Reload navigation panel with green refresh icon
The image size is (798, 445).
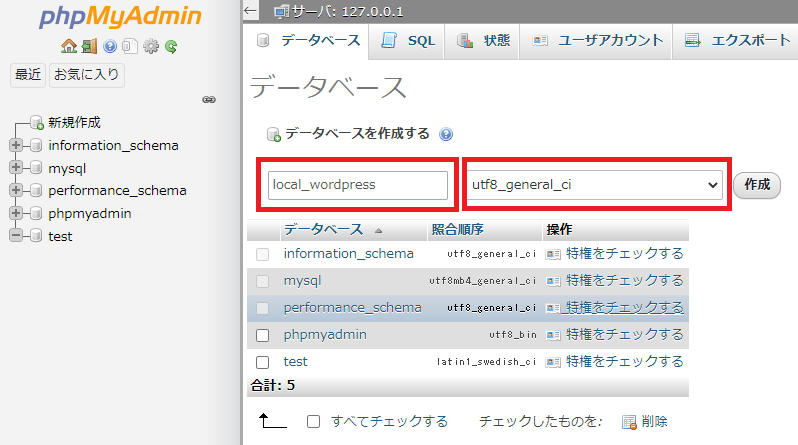(x=171, y=46)
